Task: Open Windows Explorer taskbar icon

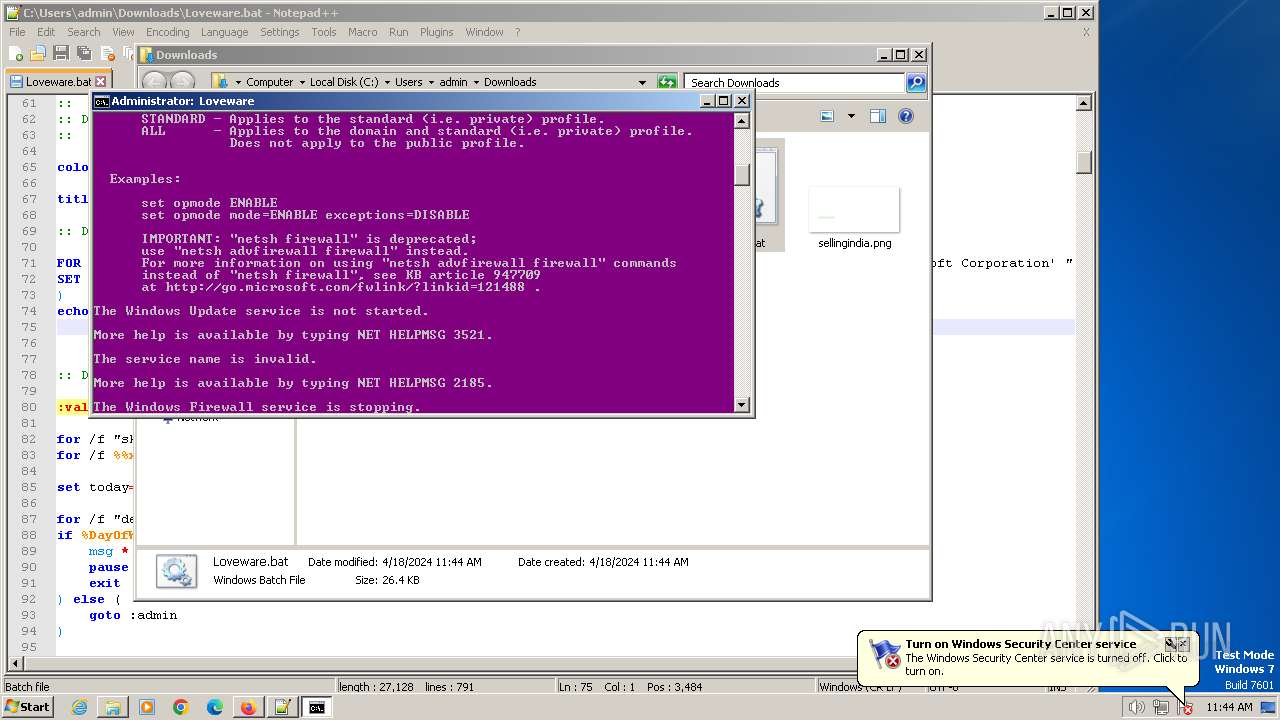Action: (113, 707)
